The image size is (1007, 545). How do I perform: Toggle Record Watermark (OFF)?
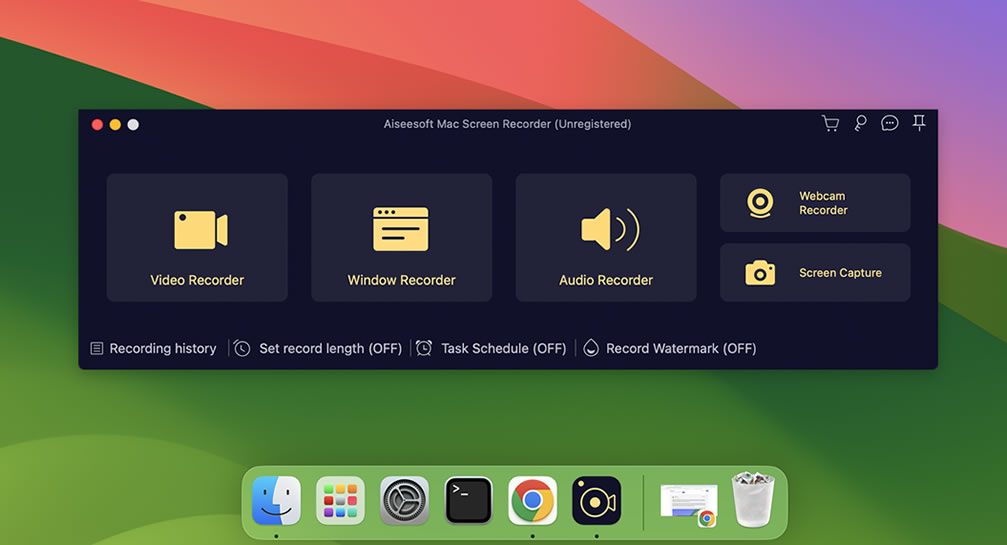tap(670, 349)
